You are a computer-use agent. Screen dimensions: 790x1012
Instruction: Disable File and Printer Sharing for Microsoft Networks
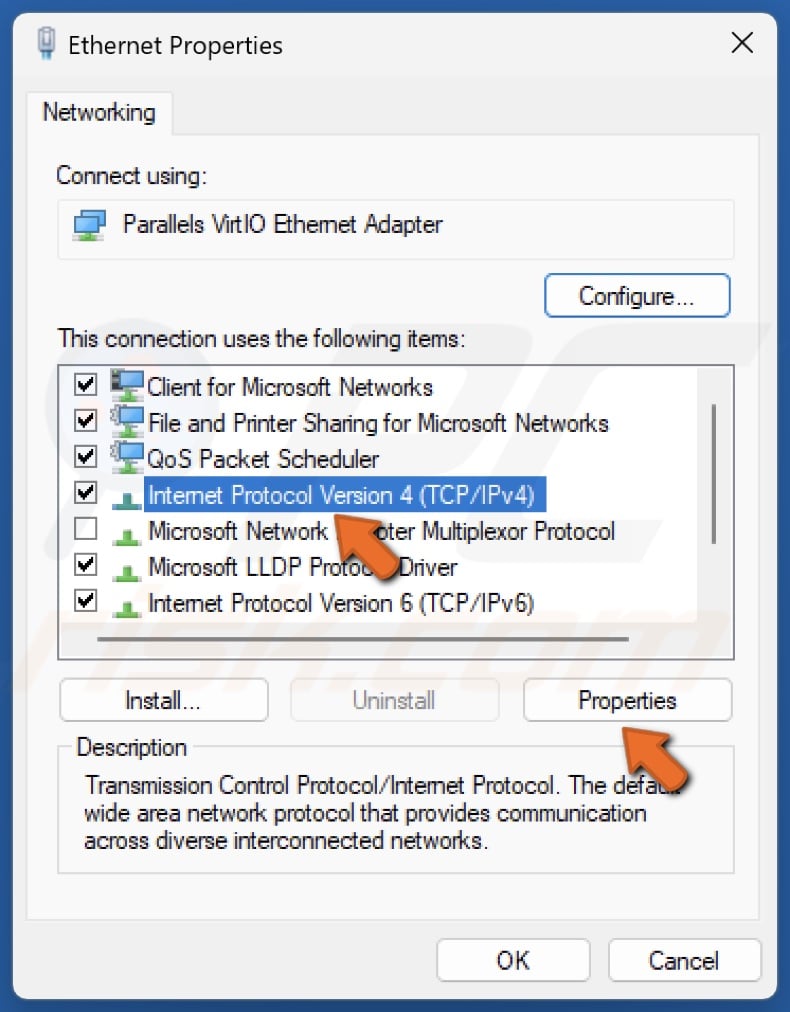85,423
